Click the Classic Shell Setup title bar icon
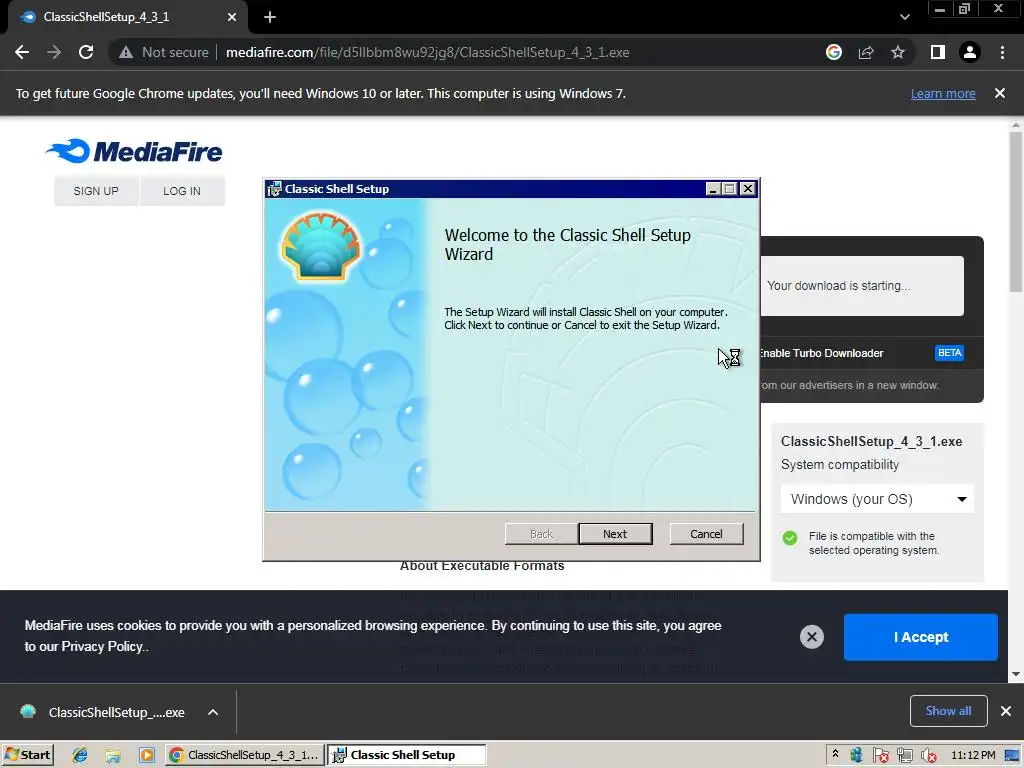The image size is (1024, 768). 274,189
